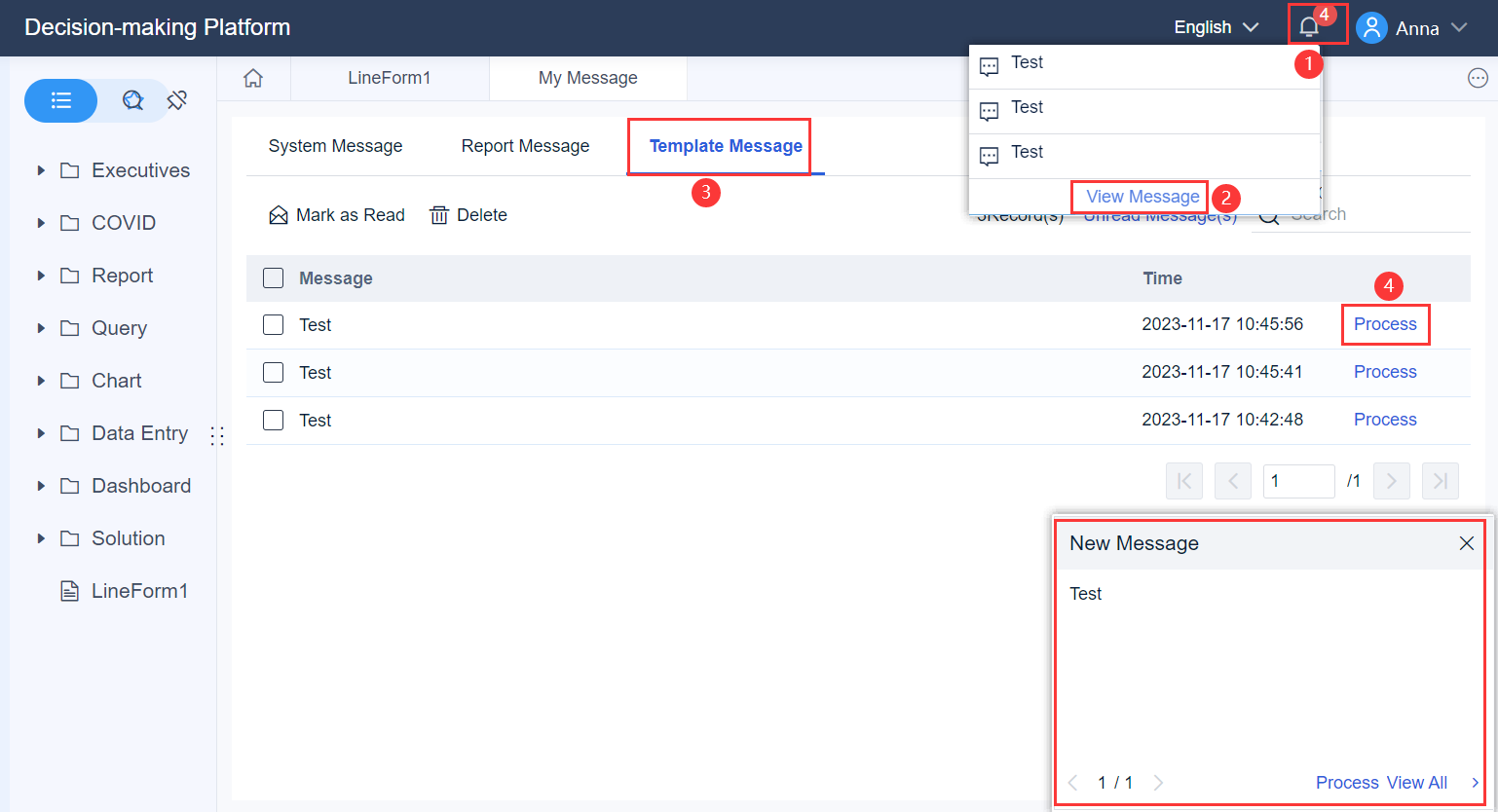Click previous arrow in New Message popup
The height and width of the screenshot is (812, 1498).
pos(1072,783)
